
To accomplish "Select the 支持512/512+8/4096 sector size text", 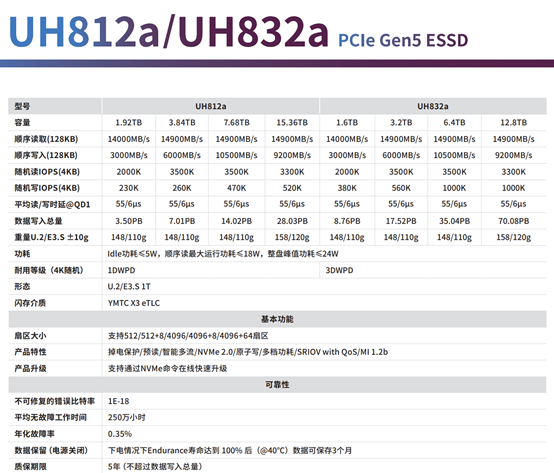I will pyautogui.click(x=188, y=336).
